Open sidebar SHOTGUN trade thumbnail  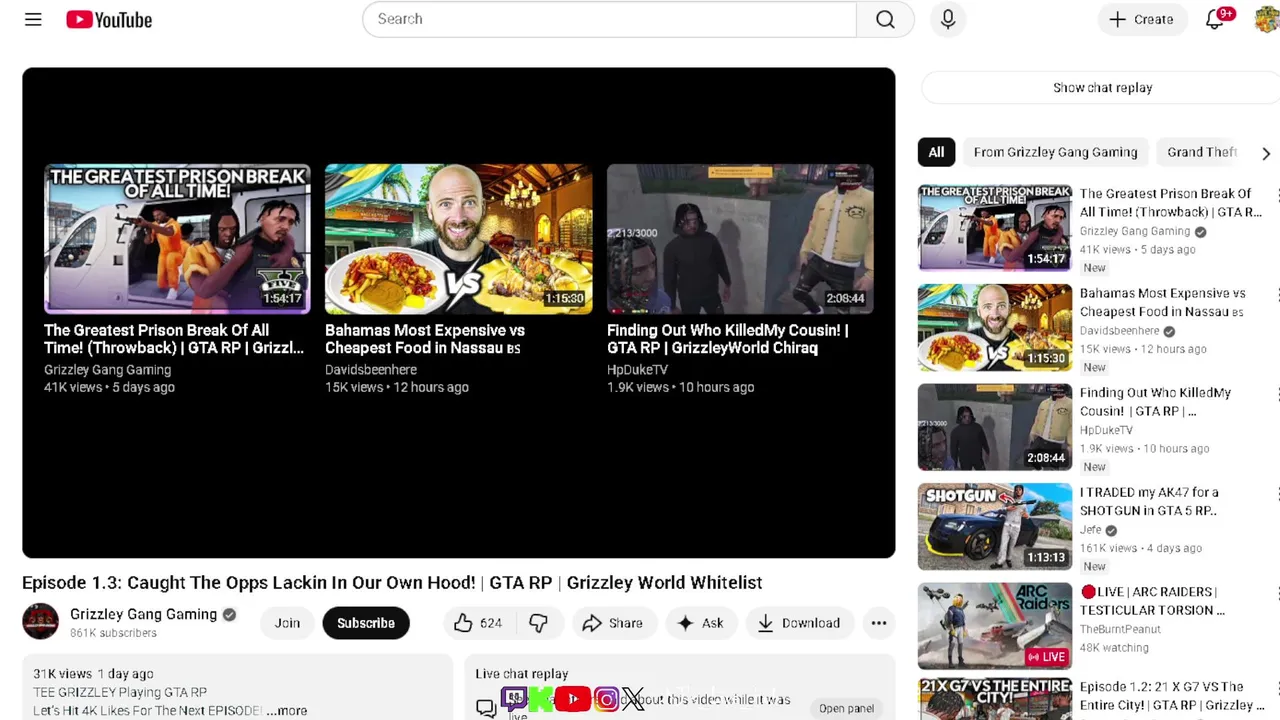tap(995, 527)
